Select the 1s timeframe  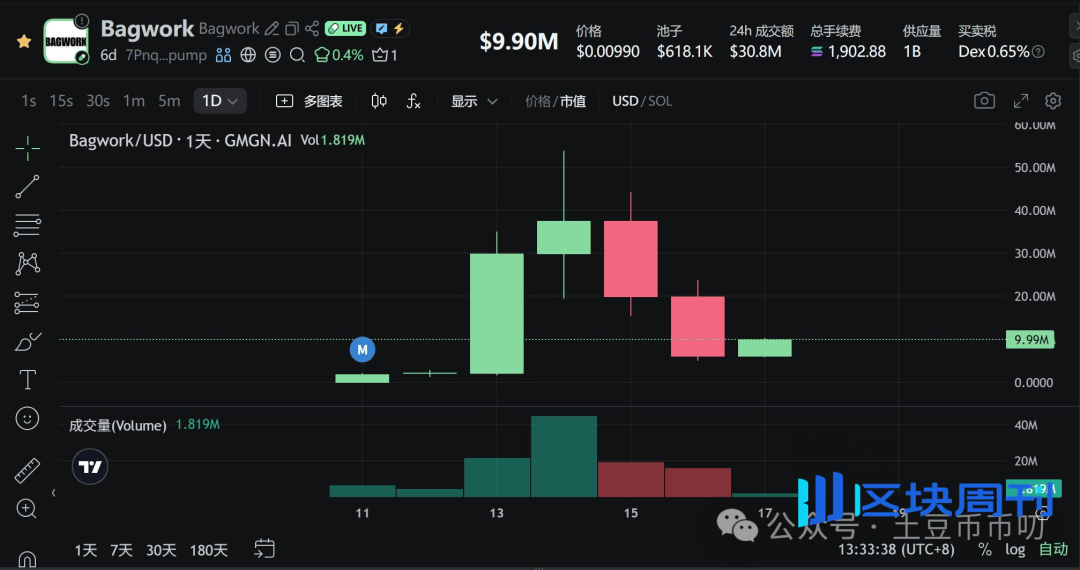[28, 101]
